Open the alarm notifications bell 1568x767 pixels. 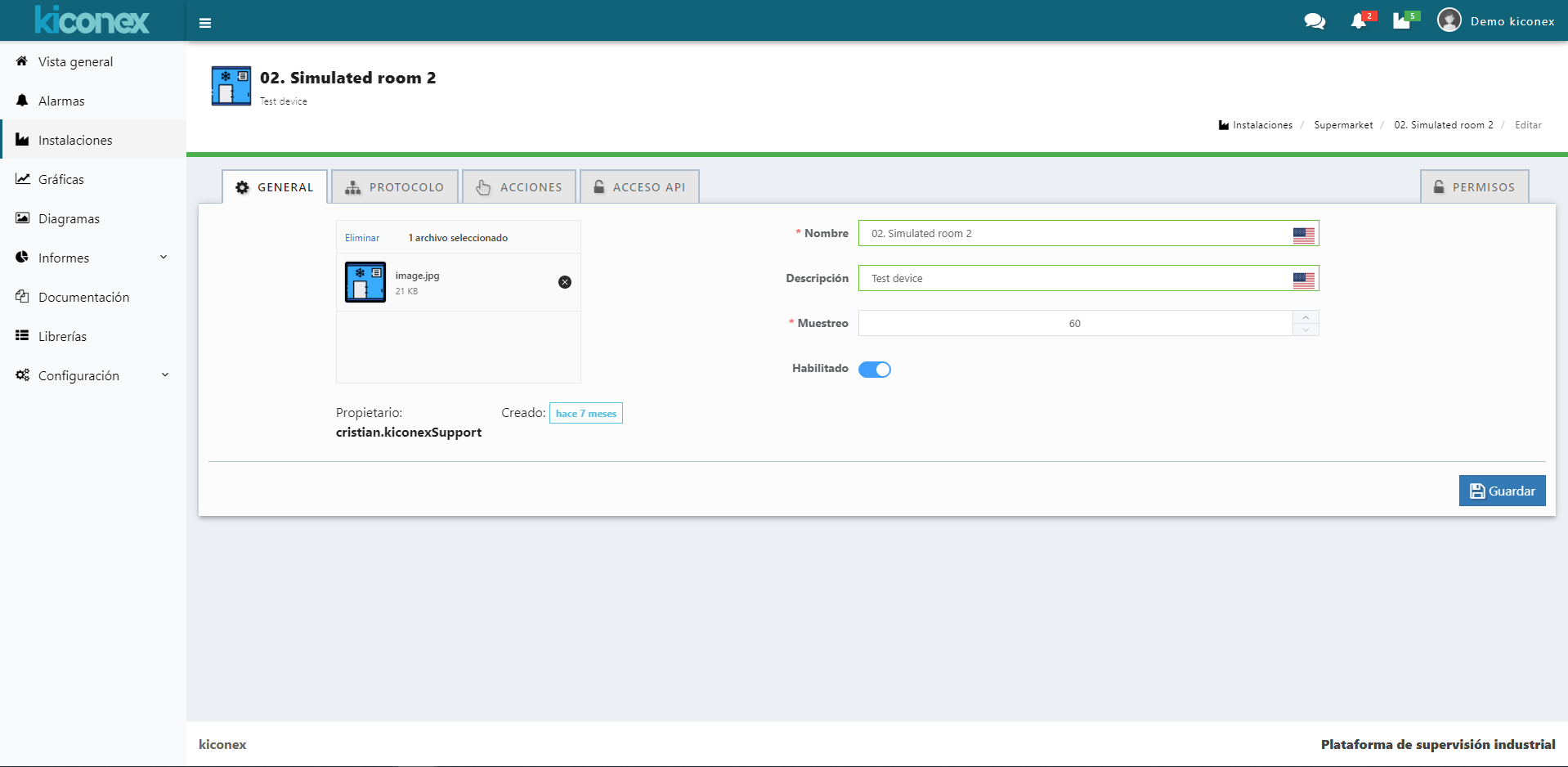tap(1359, 21)
